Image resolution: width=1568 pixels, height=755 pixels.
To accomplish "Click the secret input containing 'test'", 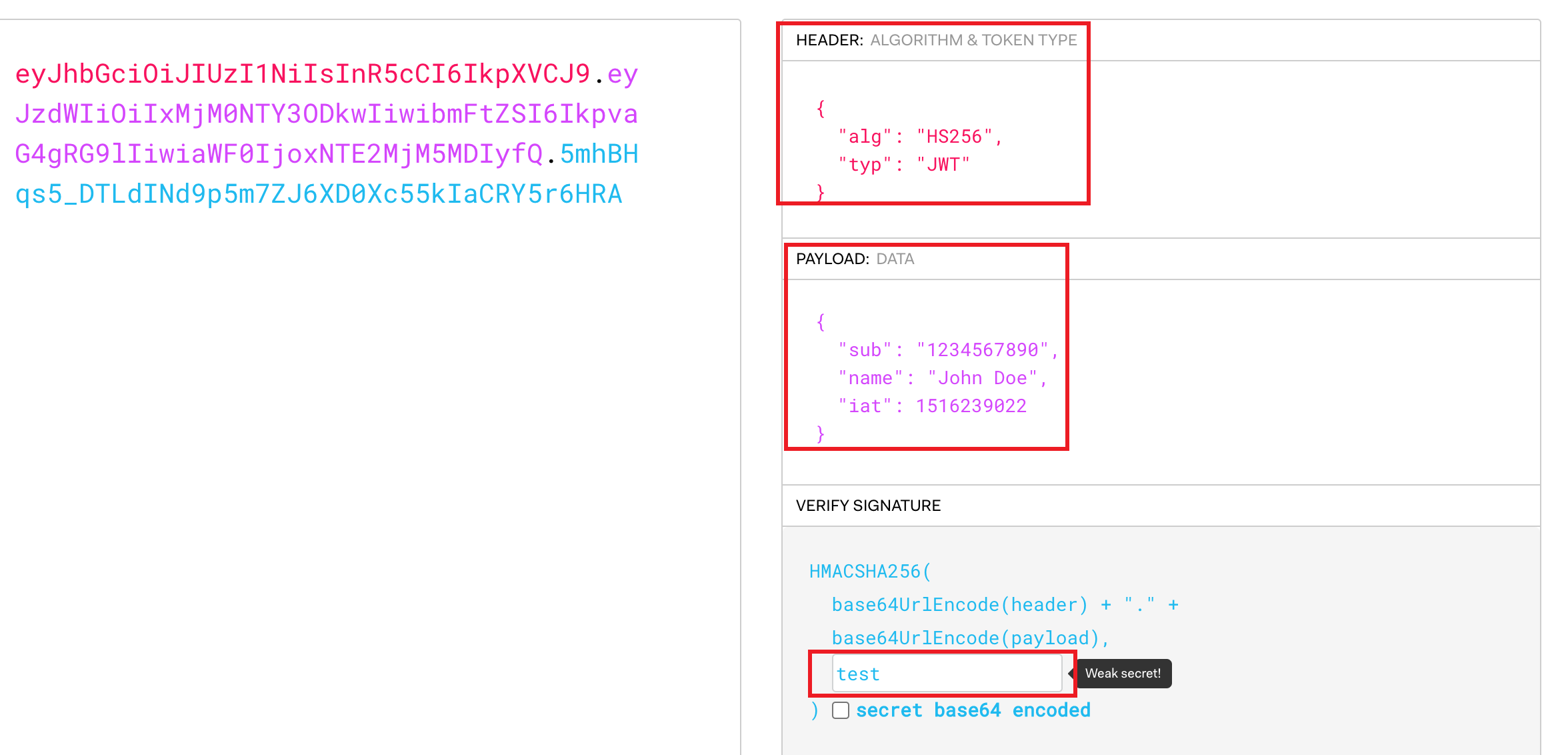I will point(947,674).
